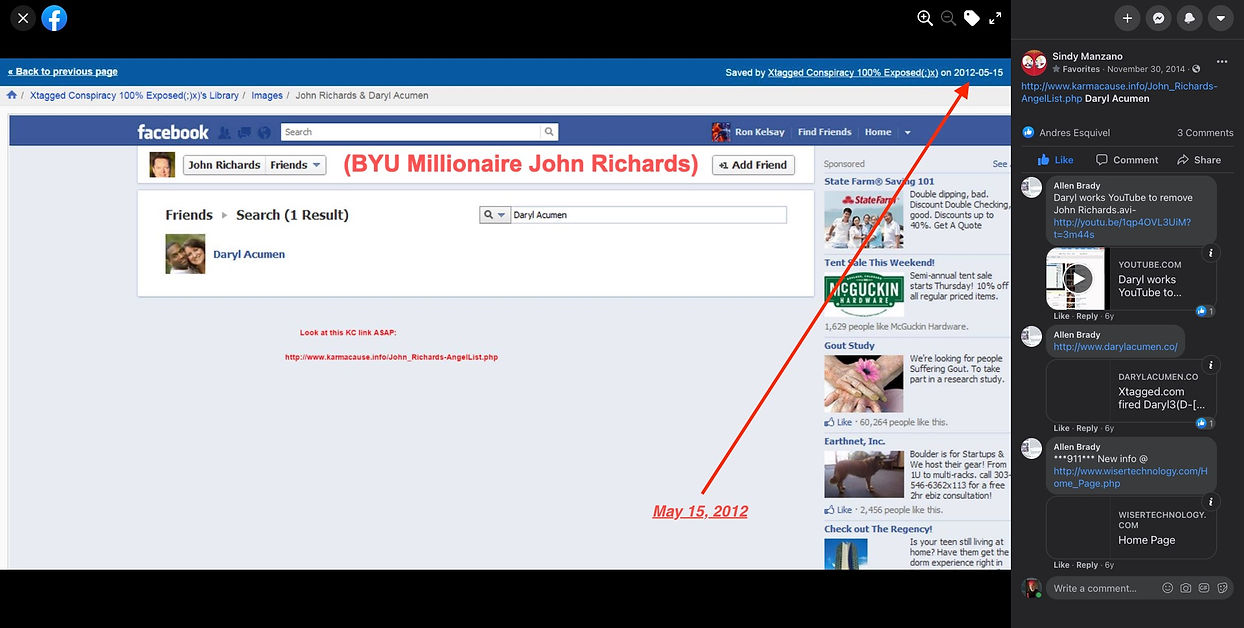Click the Facebook logo beside the close button
Viewport: 1244px width, 628px height.
pyautogui.click(x=54, y=18)
